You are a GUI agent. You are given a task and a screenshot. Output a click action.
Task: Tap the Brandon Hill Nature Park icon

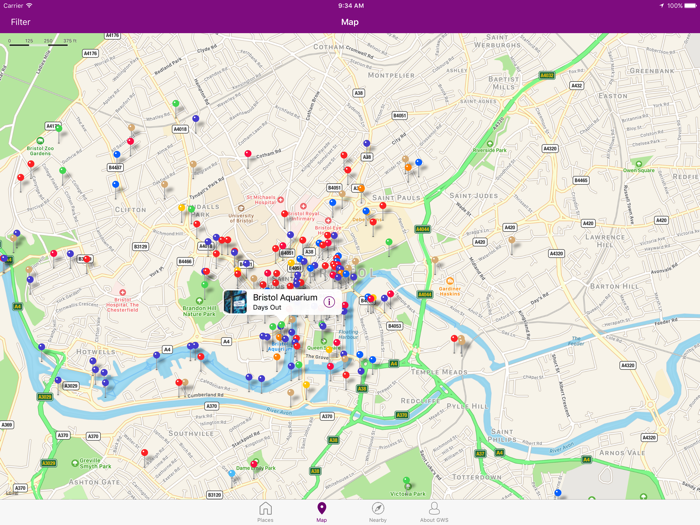point(199,301)
